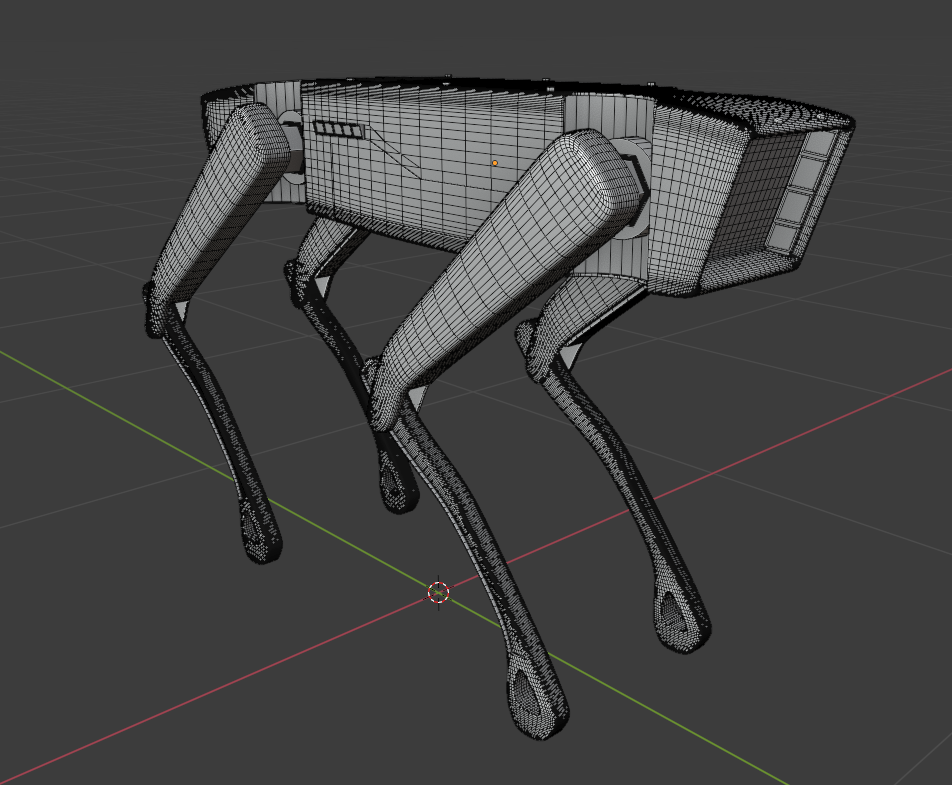Click the 3D cursor at the world origin
The height and width of the screenshot is (785, 952).
439,592
